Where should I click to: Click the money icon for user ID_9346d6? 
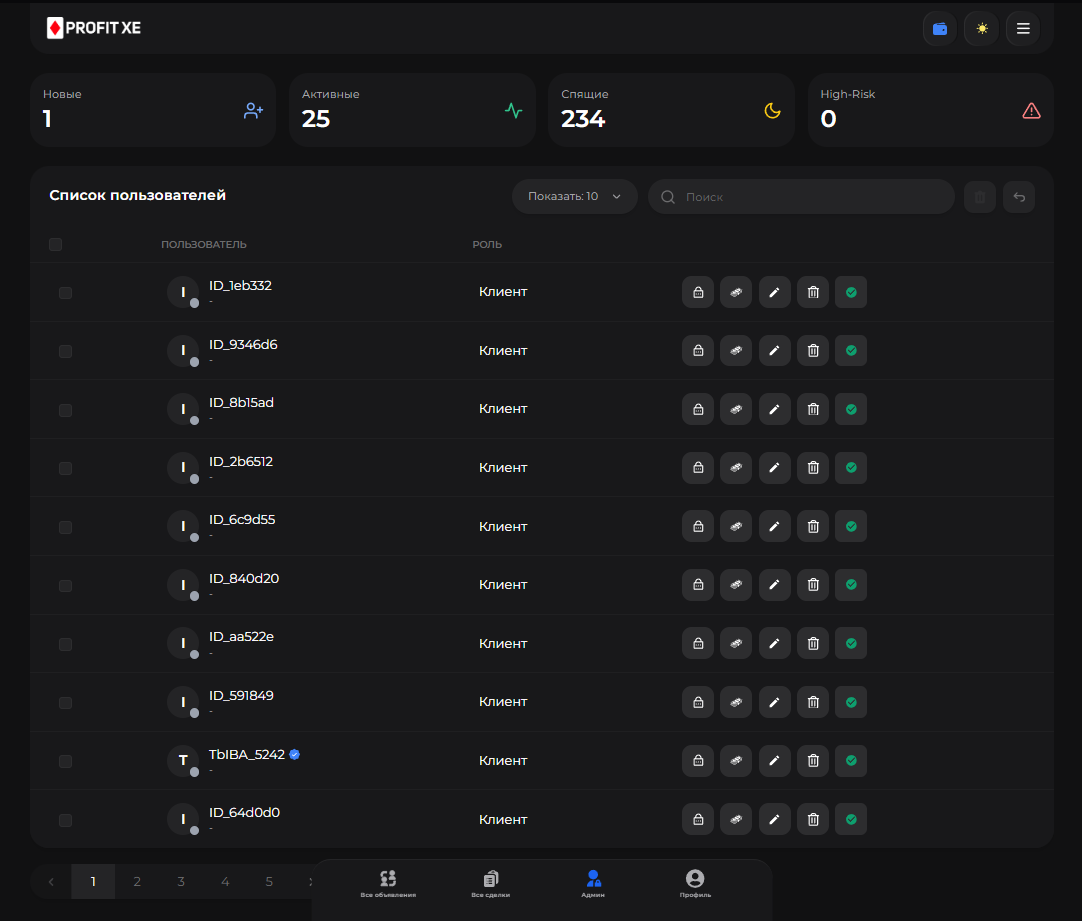[x=735, y=351]
